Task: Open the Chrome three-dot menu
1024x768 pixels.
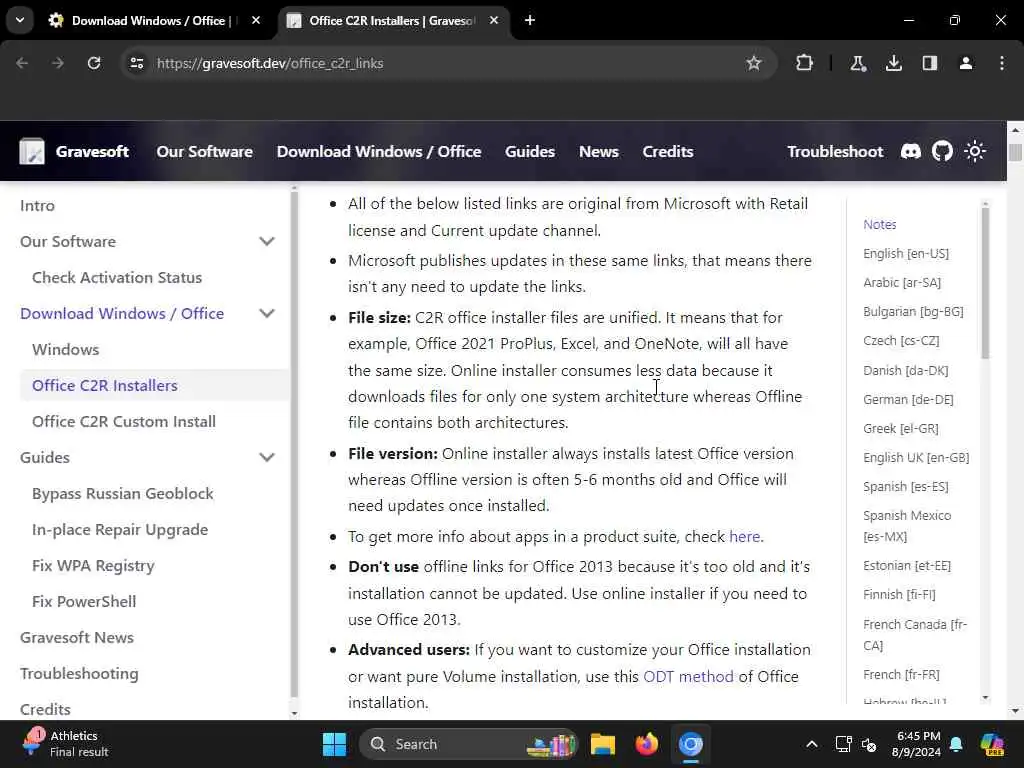Action: point(1002,63)
